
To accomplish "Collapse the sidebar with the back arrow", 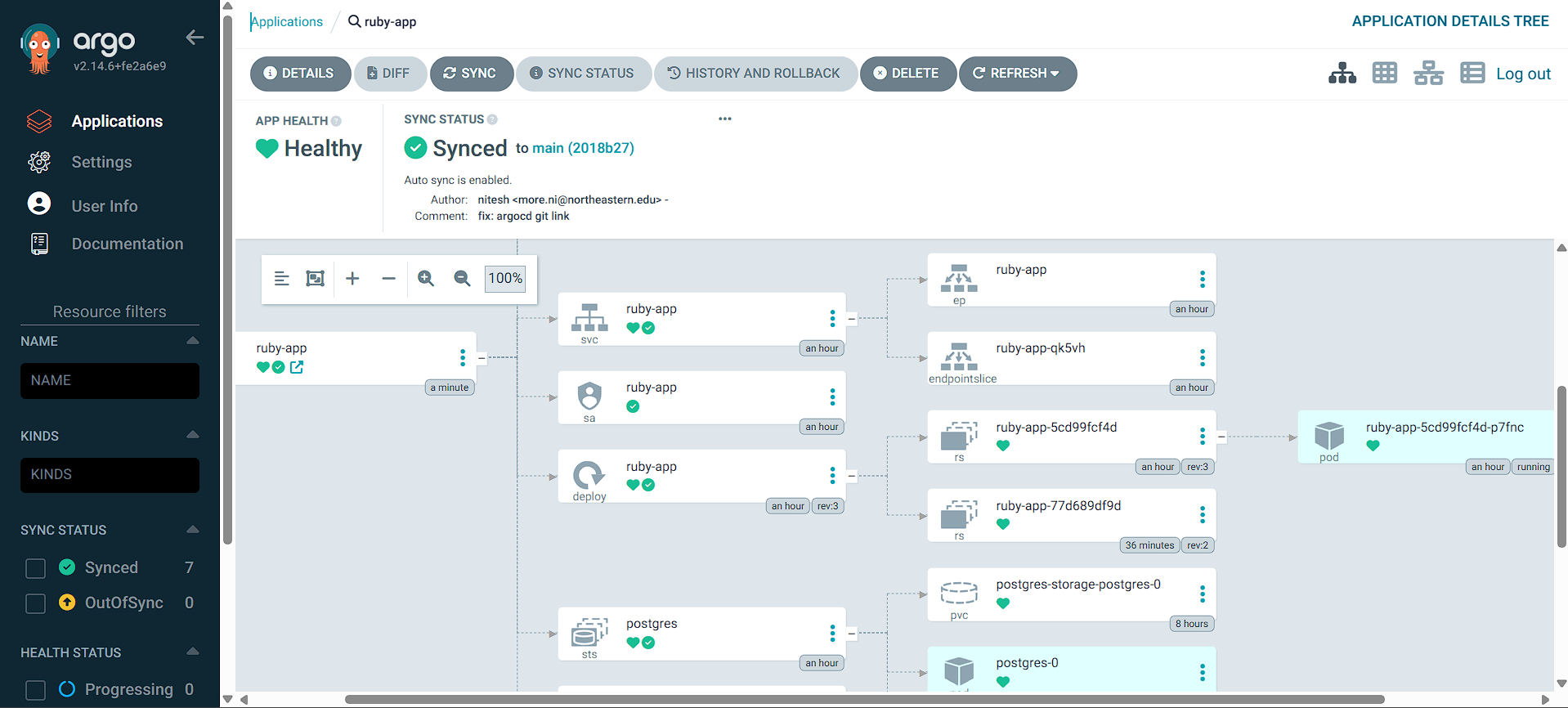I will [195, 38].
